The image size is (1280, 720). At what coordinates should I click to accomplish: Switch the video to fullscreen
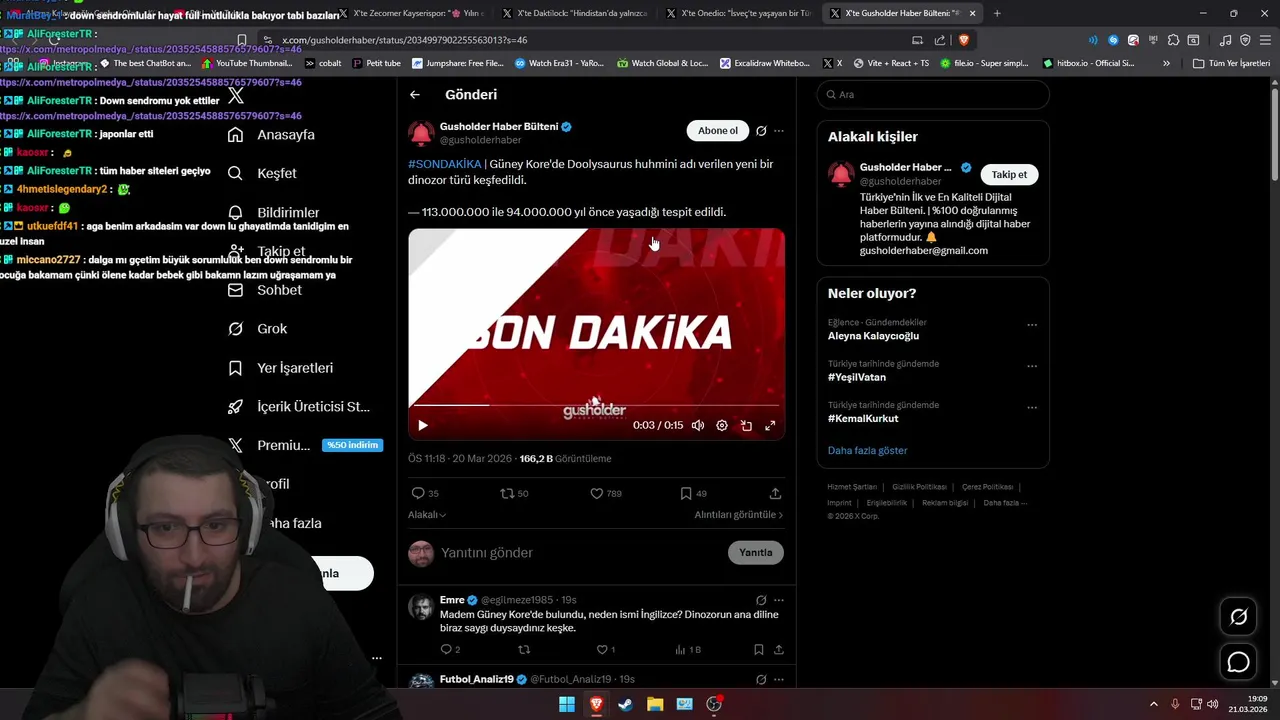770,425
